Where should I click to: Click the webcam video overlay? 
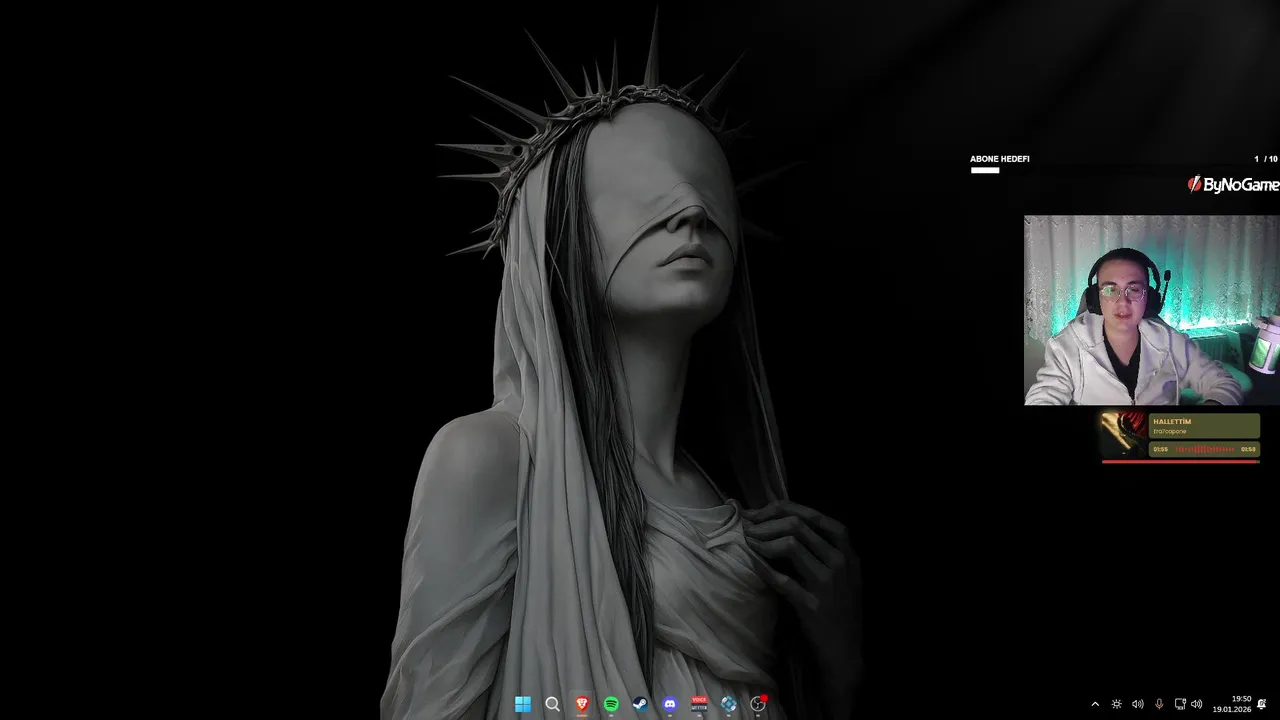(1152, 310)
